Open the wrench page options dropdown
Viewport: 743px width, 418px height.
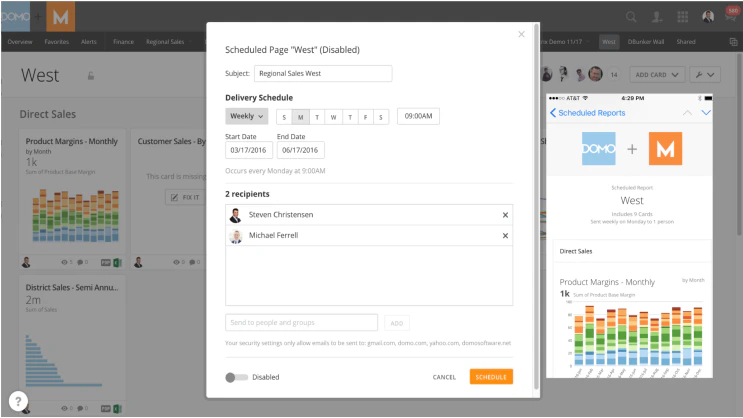705,75
